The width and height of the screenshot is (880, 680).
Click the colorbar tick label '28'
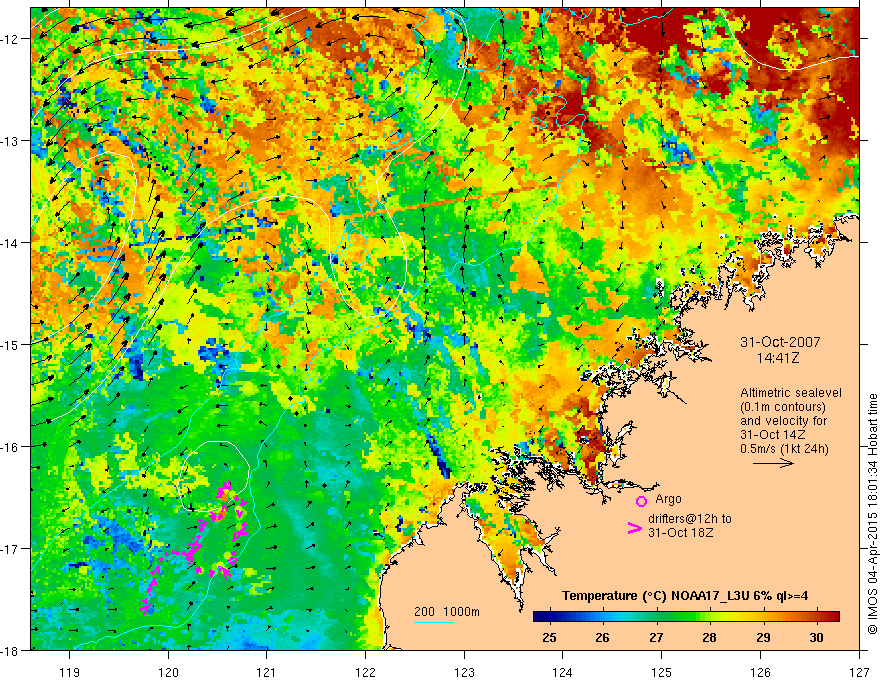[x=709, y=638]
